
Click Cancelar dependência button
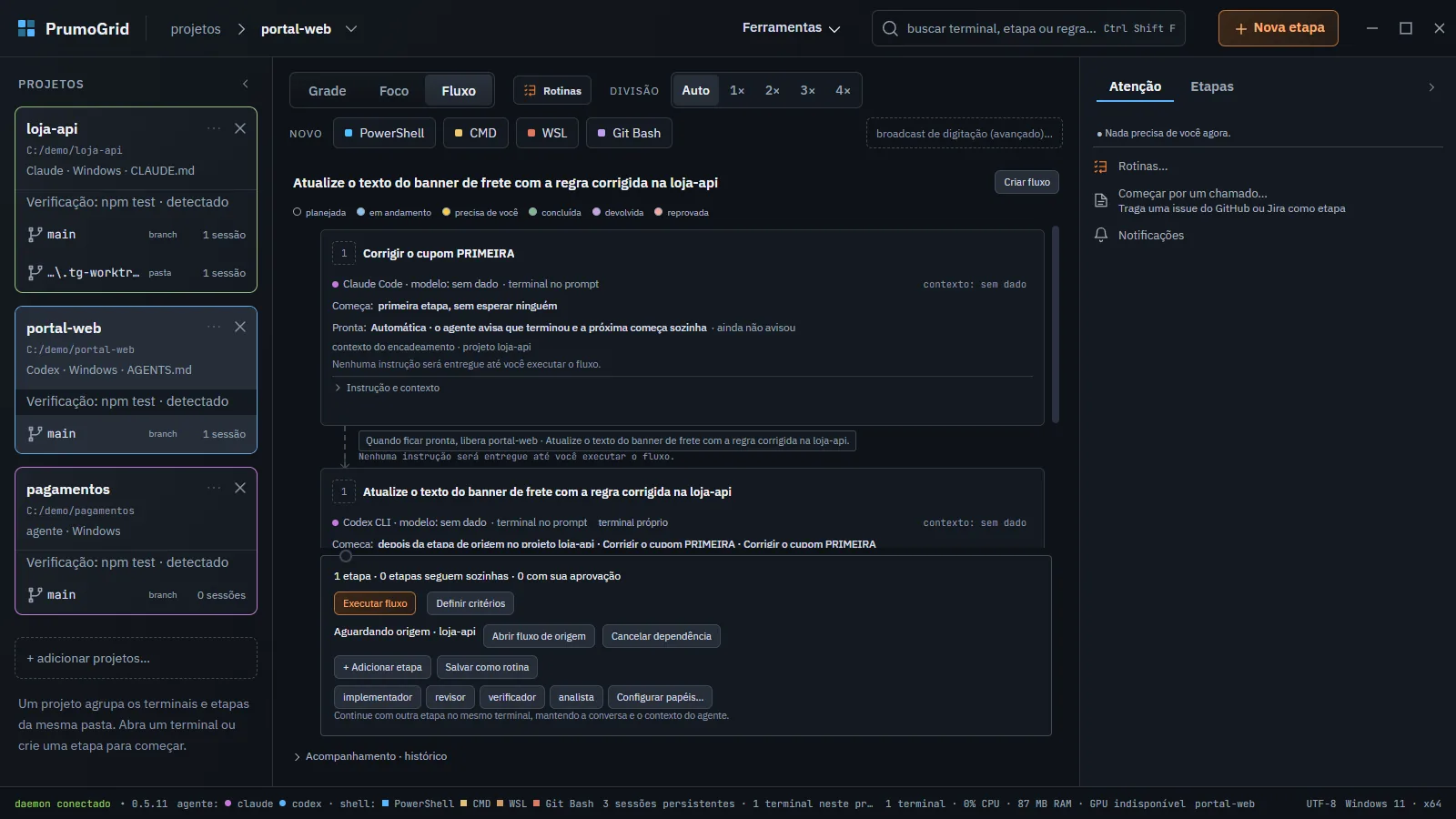coord(662,636)
